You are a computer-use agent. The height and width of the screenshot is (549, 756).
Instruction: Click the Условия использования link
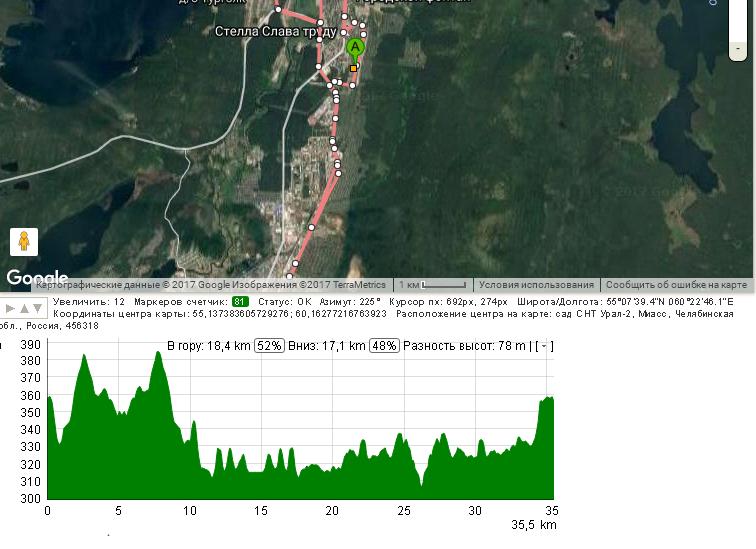[536, 285]
